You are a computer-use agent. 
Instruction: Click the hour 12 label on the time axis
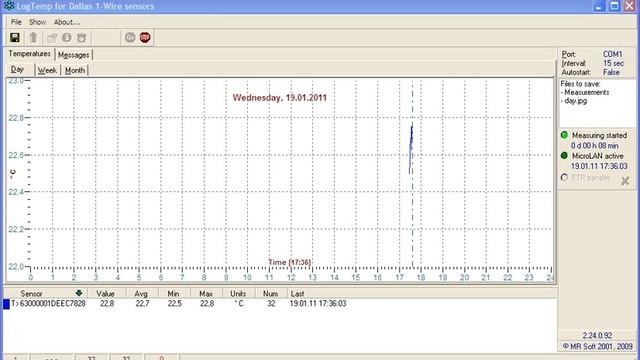(291, 278)
